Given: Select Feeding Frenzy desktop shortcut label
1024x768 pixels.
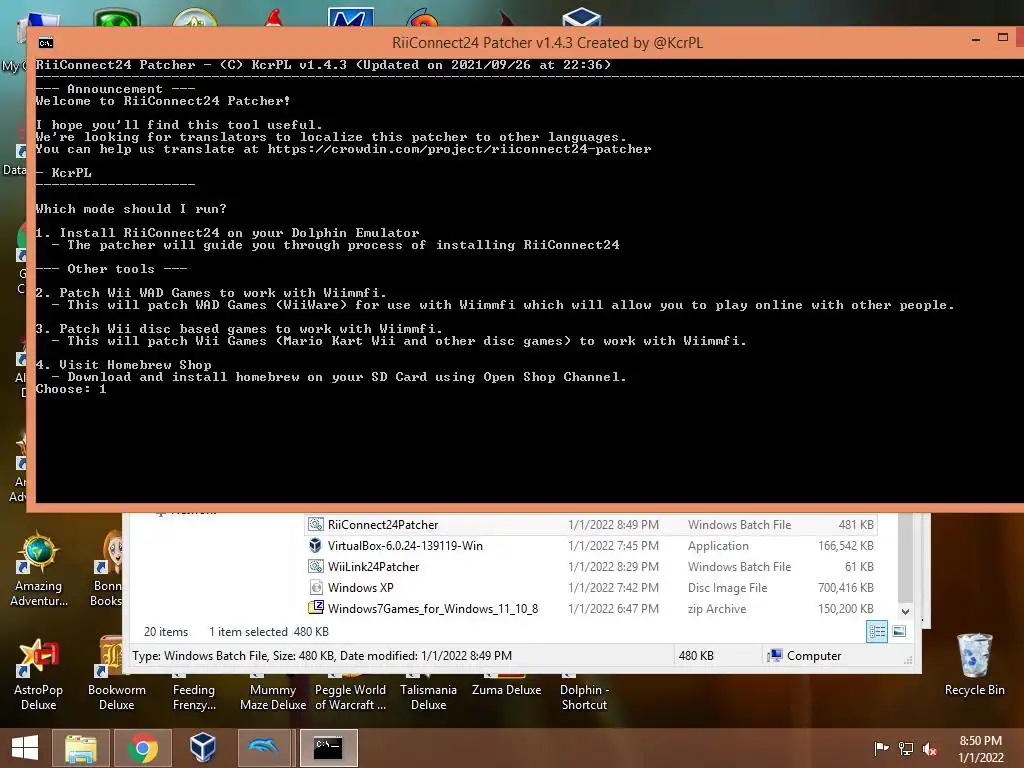Looking at the screenshot, I should 194,697.
